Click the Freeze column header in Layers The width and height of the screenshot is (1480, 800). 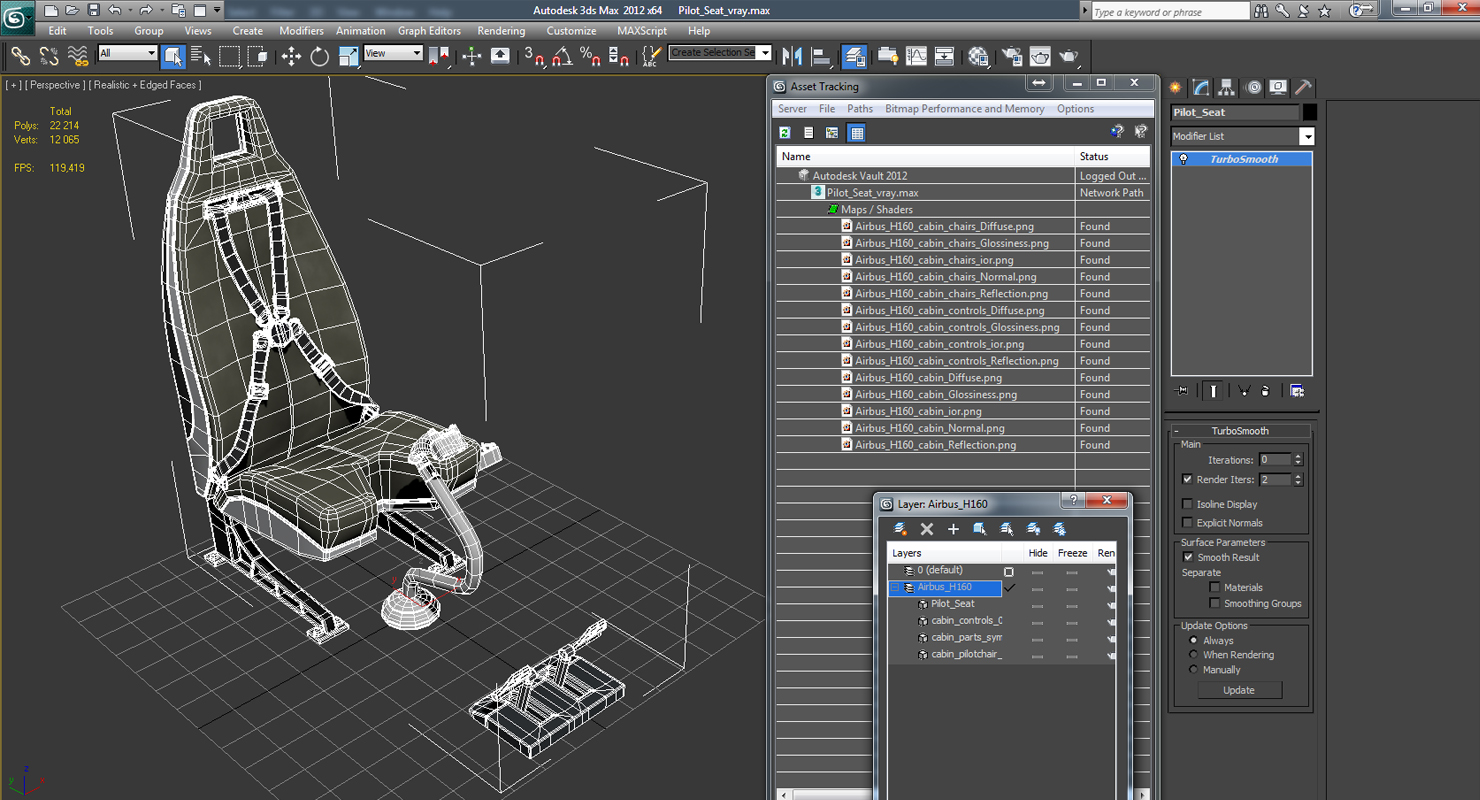tap(1072, 553)
